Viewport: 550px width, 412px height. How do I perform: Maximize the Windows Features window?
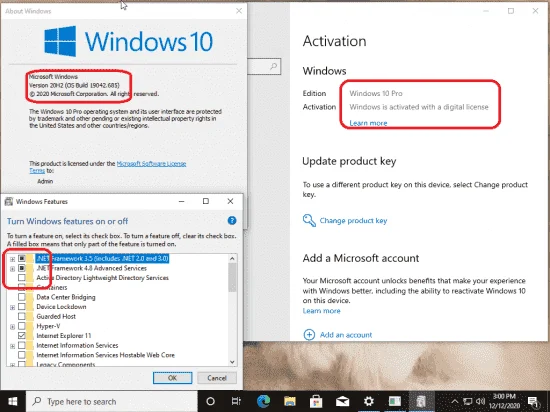coord(206,201)
